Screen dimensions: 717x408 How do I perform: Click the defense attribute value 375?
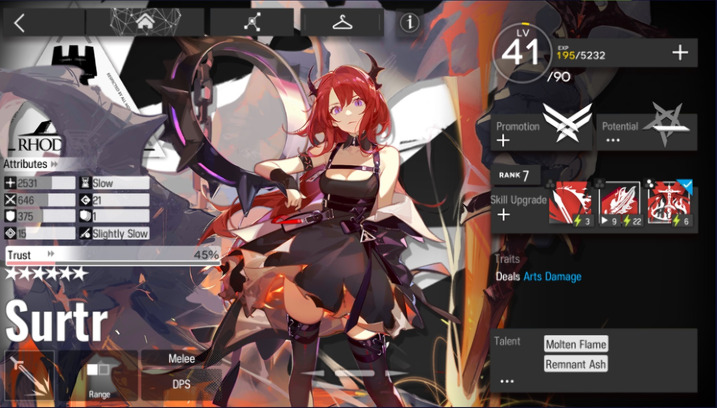[40, 216]
